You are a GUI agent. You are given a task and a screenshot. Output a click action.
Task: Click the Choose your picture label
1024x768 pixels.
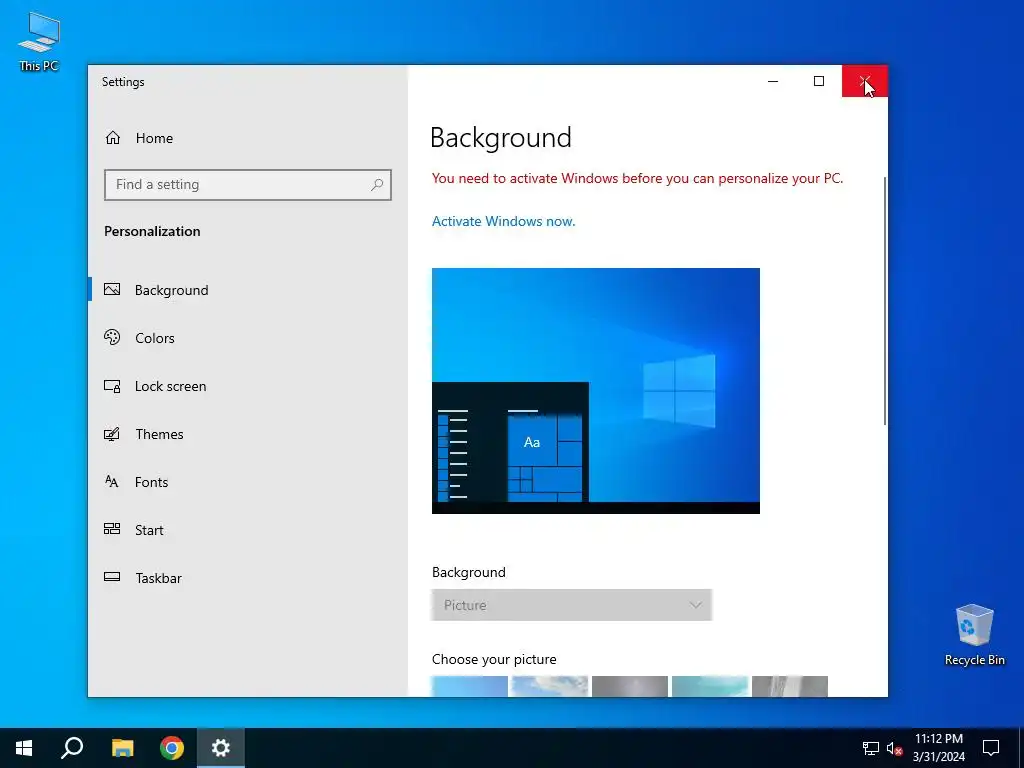pos(494,660)
